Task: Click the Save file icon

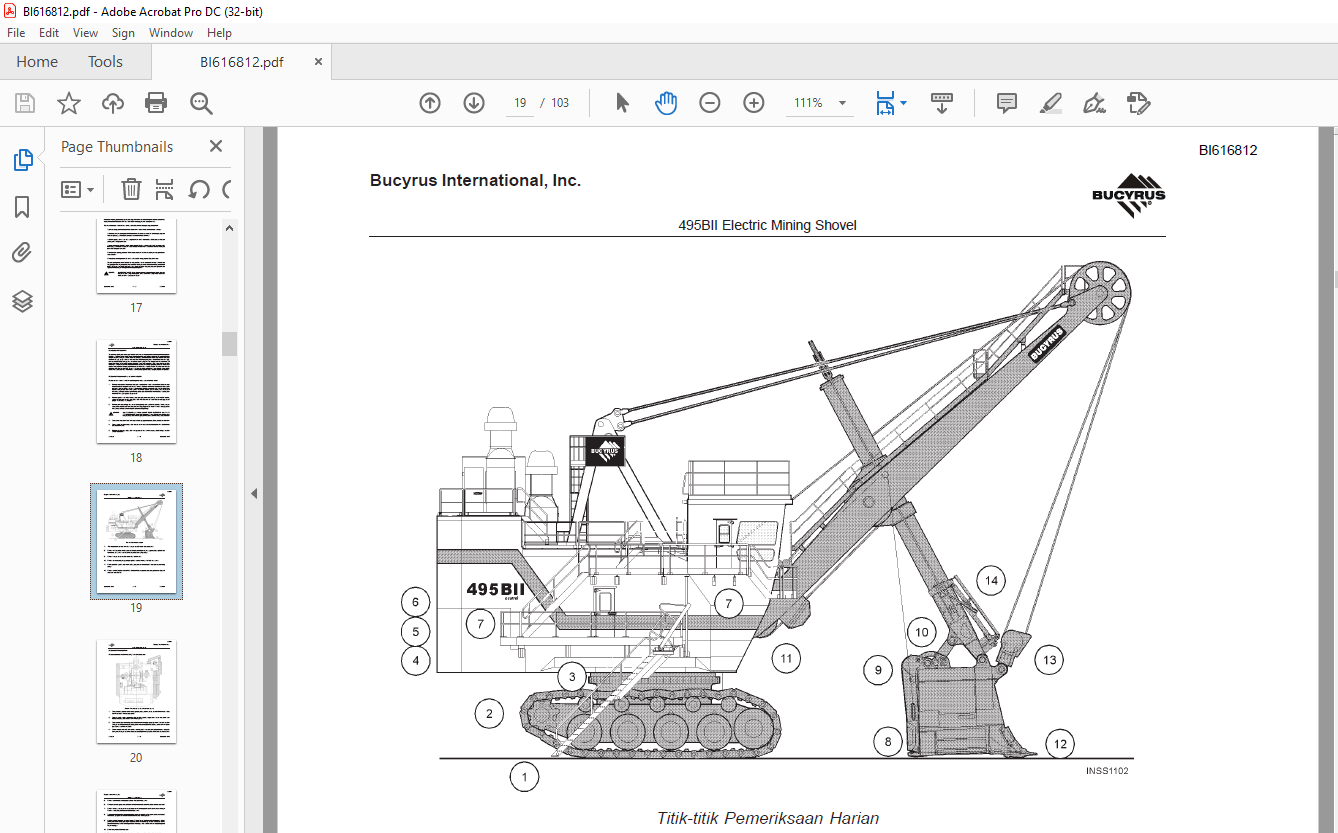Action: (25, 103)
